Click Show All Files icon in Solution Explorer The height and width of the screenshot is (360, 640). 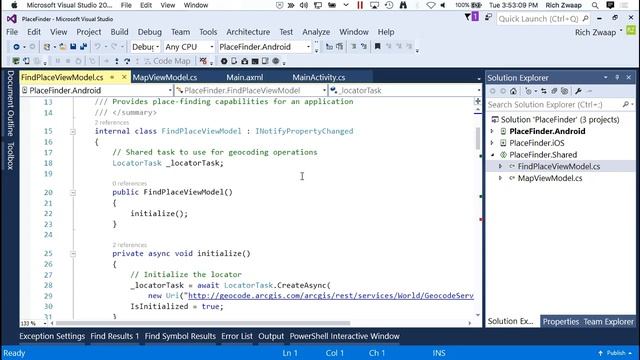pyautogui.click(x=564, y=91)
